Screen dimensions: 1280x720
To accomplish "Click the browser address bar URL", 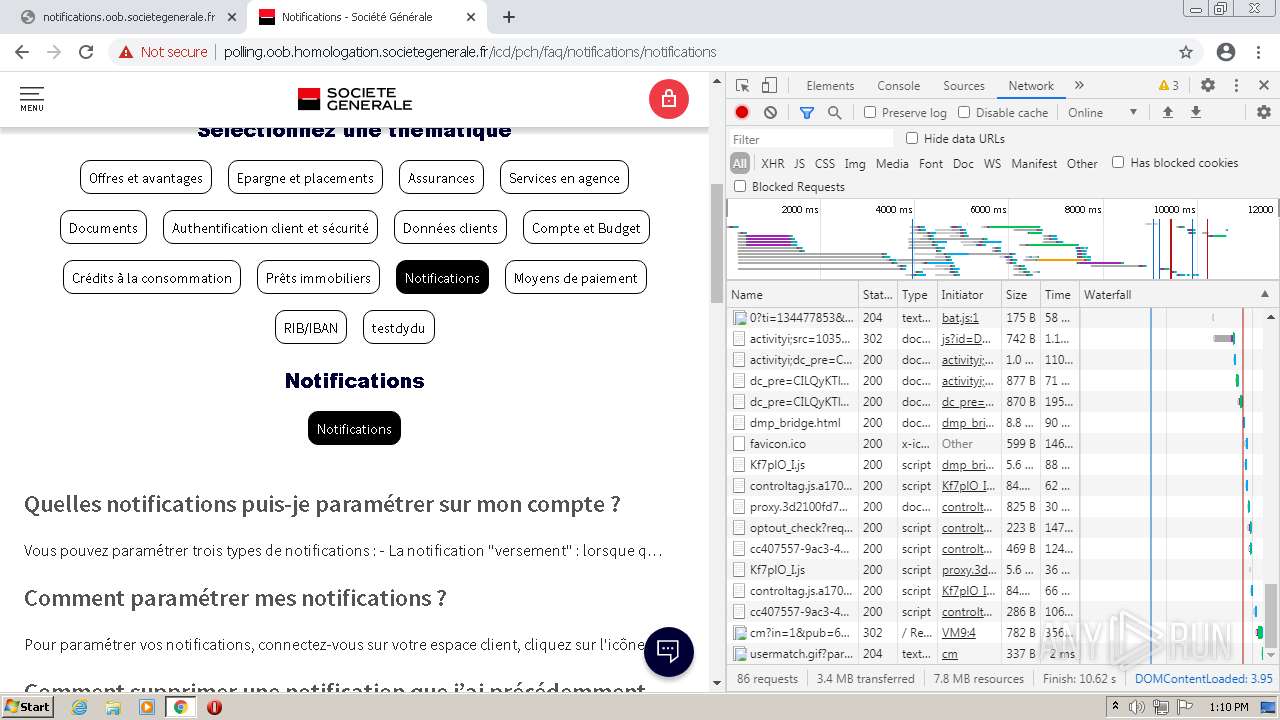I will (x=470, y=52).
